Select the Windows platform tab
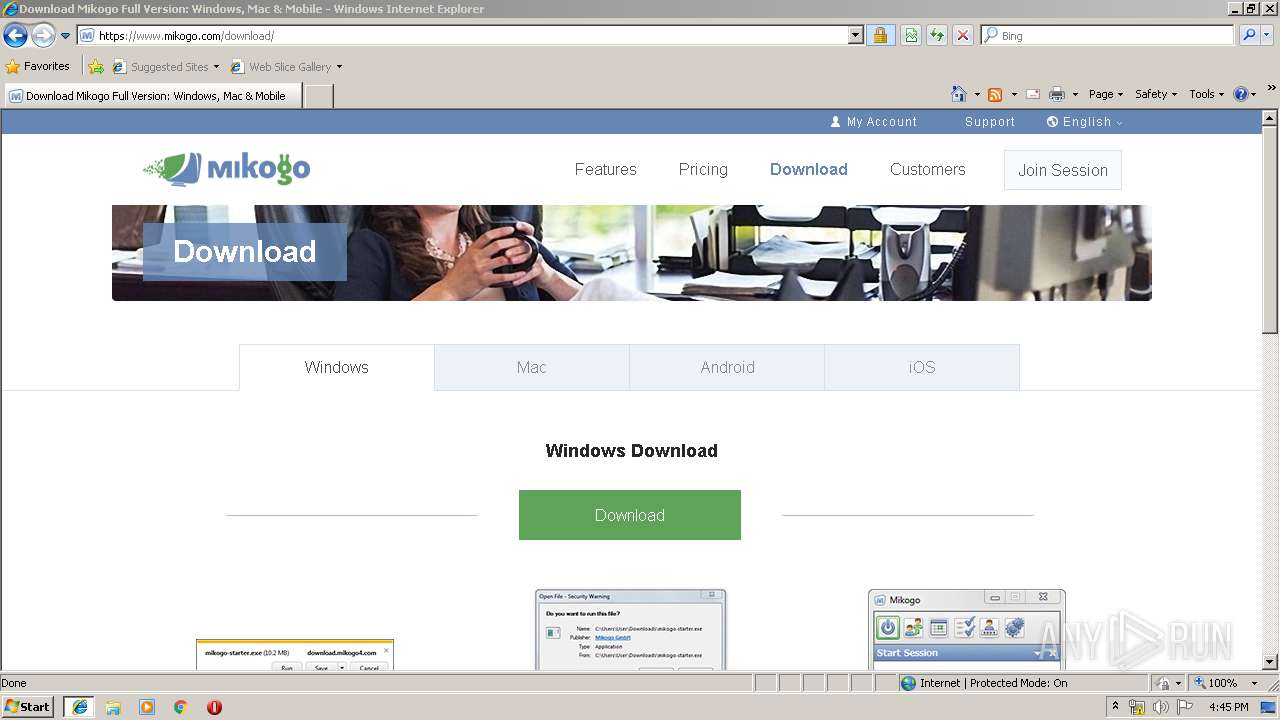The image size is (1280, 720). tap(337, 367)
